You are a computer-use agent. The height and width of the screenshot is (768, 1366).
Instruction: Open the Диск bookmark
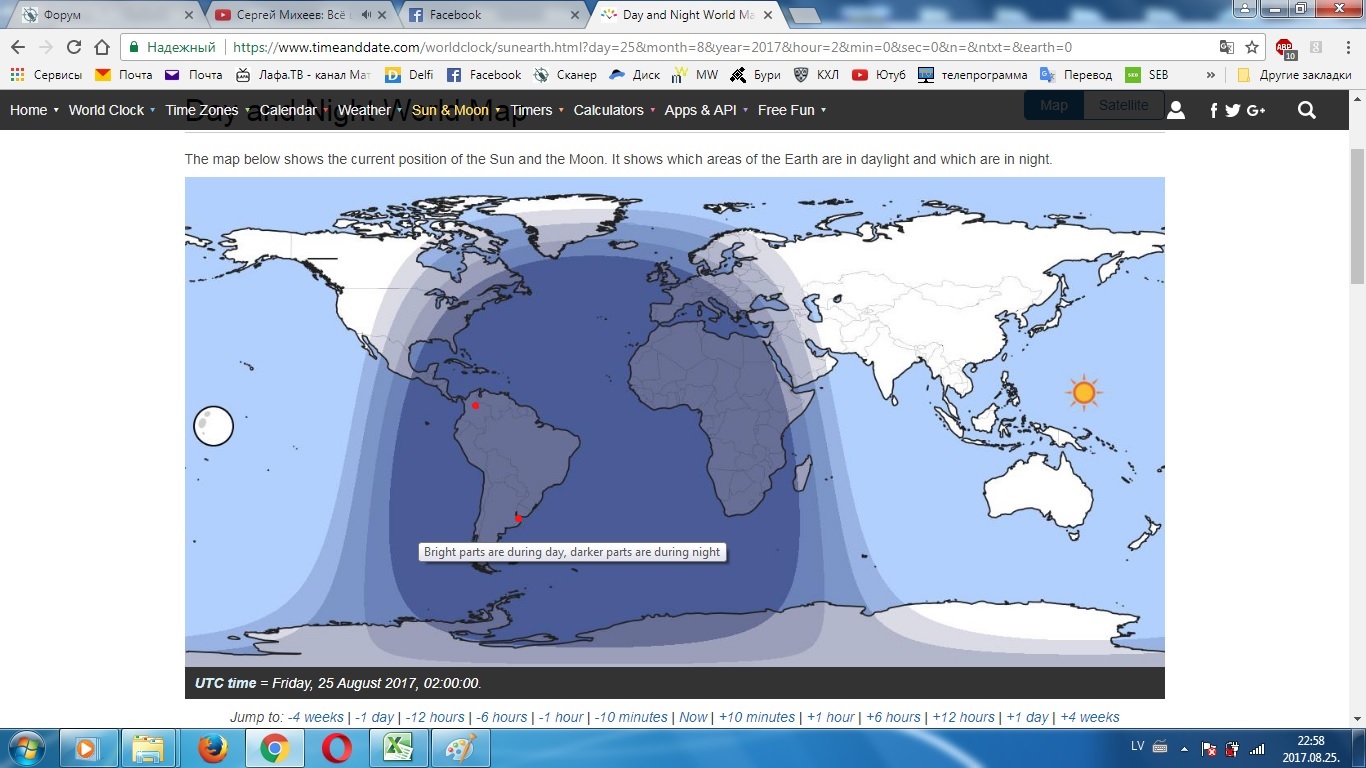(x=635, y=75)
